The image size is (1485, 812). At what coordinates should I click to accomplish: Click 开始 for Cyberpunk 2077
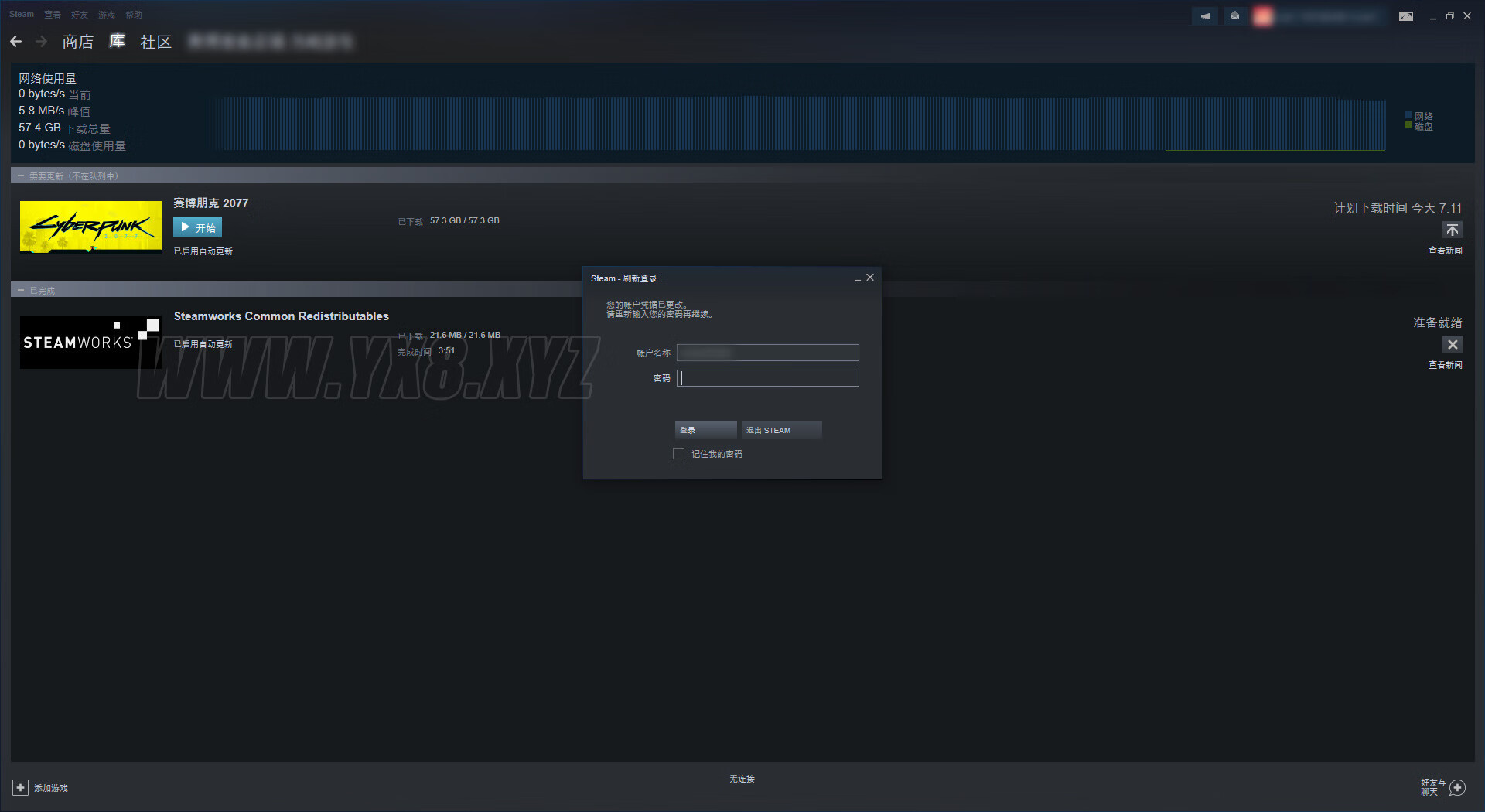(197, 227)
